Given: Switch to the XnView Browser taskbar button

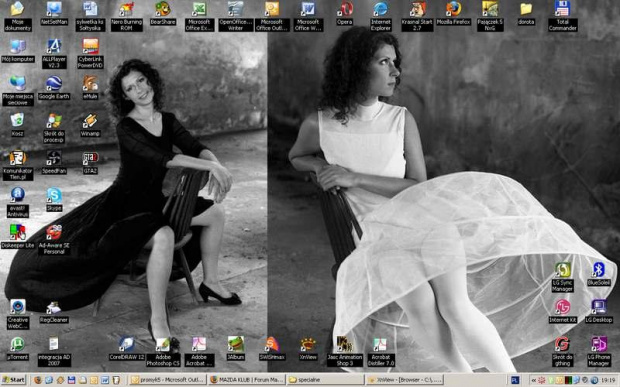Looking at the screenshot, I should pos(404,380).
